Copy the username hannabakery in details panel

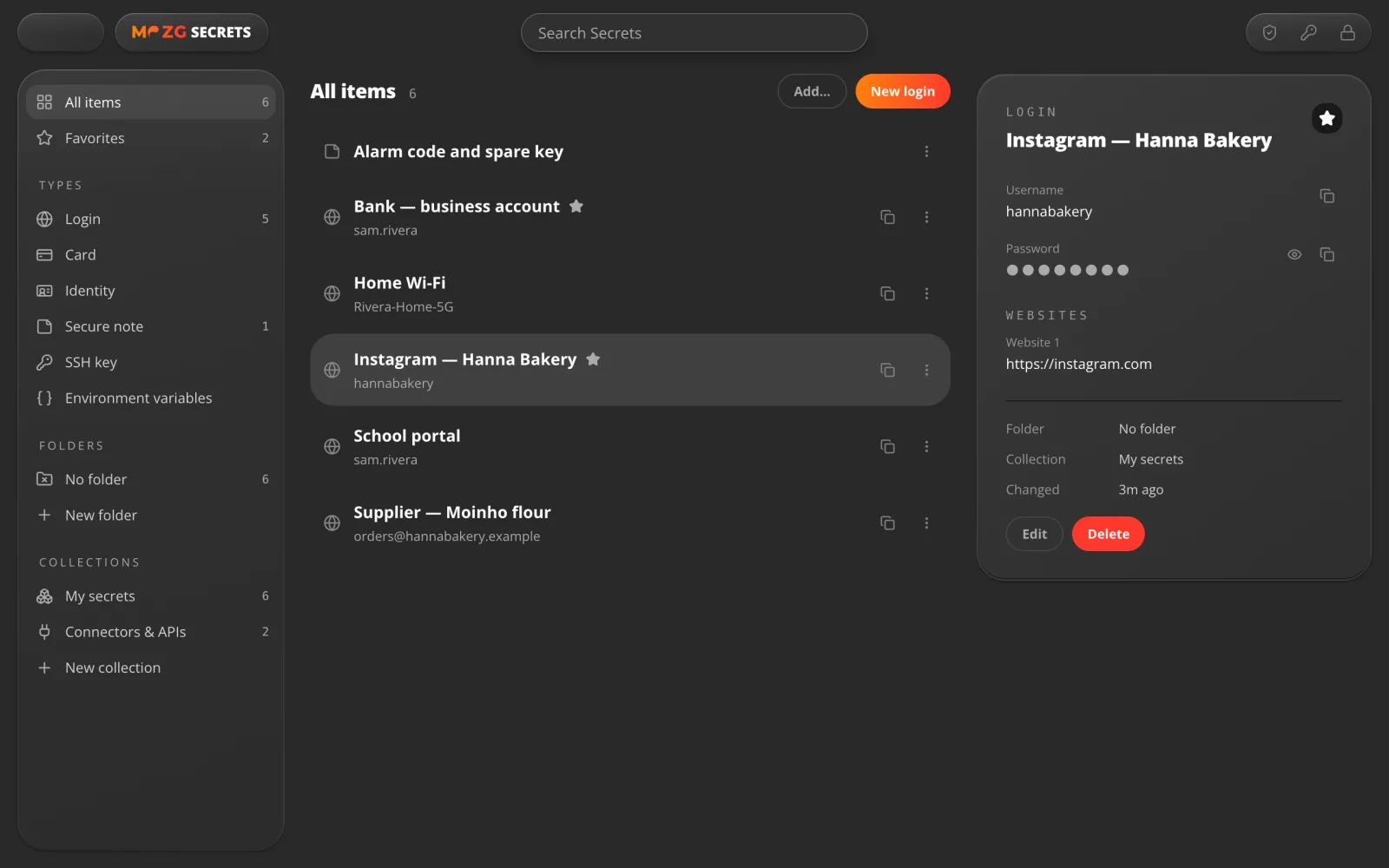tap(1326, 196)
